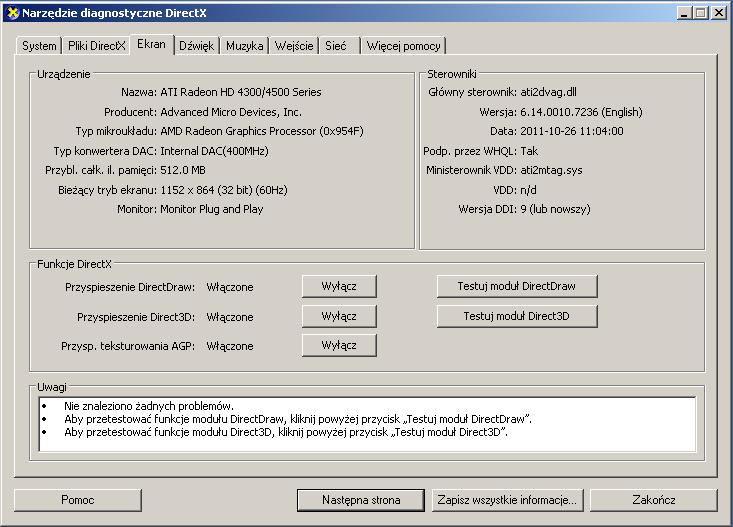Click note about testing Direct3D module
733x527 pixels.
coord(286,432)
